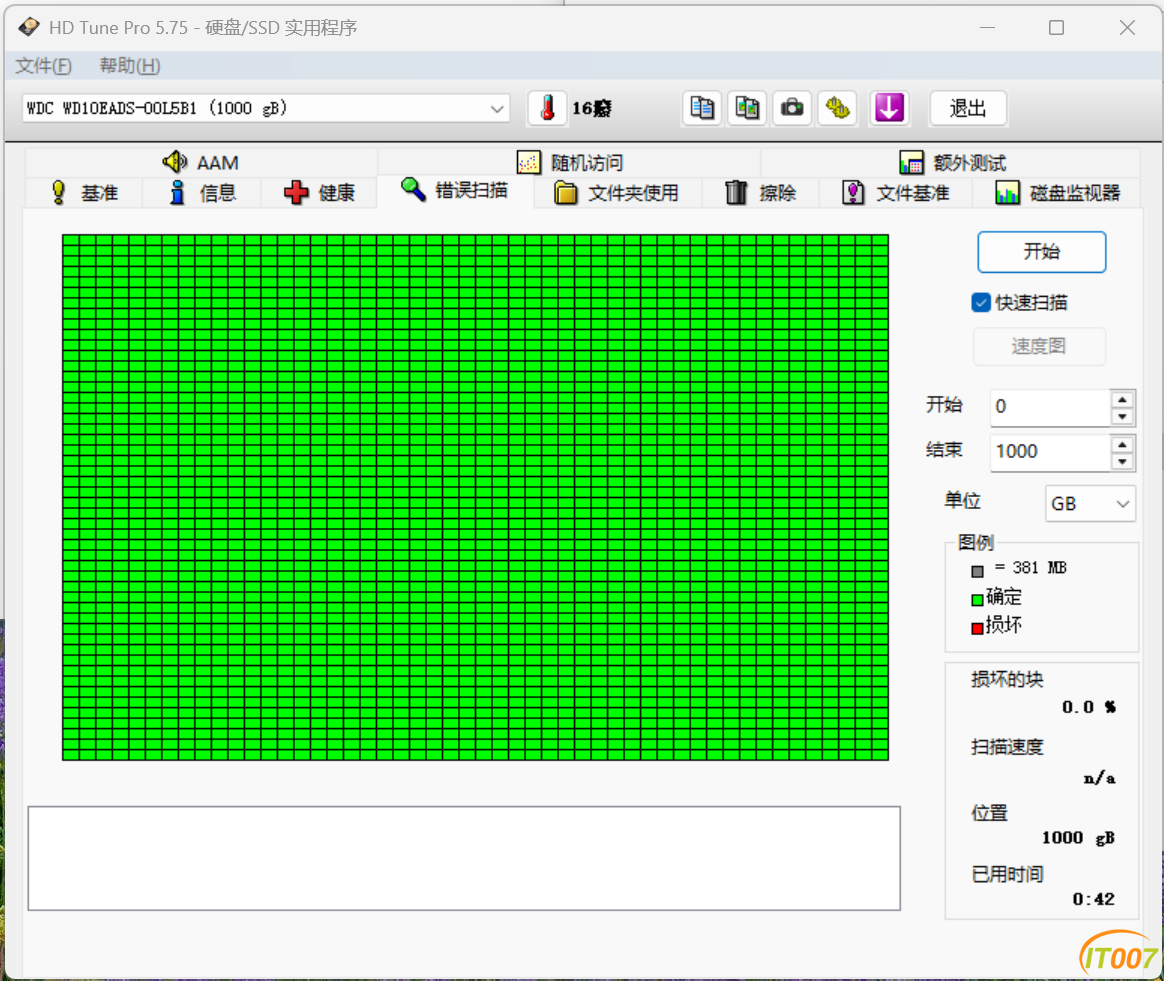Viewport: 1164px width, 981px height.
Task: Click the 速度图 speed map button
Action: (1039, 346)
